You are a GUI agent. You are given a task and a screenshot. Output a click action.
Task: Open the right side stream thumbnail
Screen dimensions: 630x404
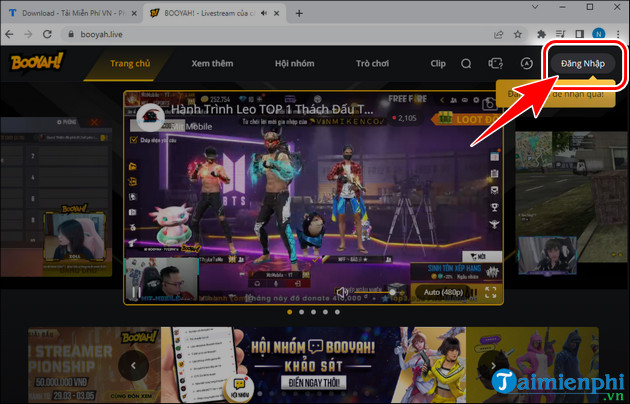(x=572, y=197)
